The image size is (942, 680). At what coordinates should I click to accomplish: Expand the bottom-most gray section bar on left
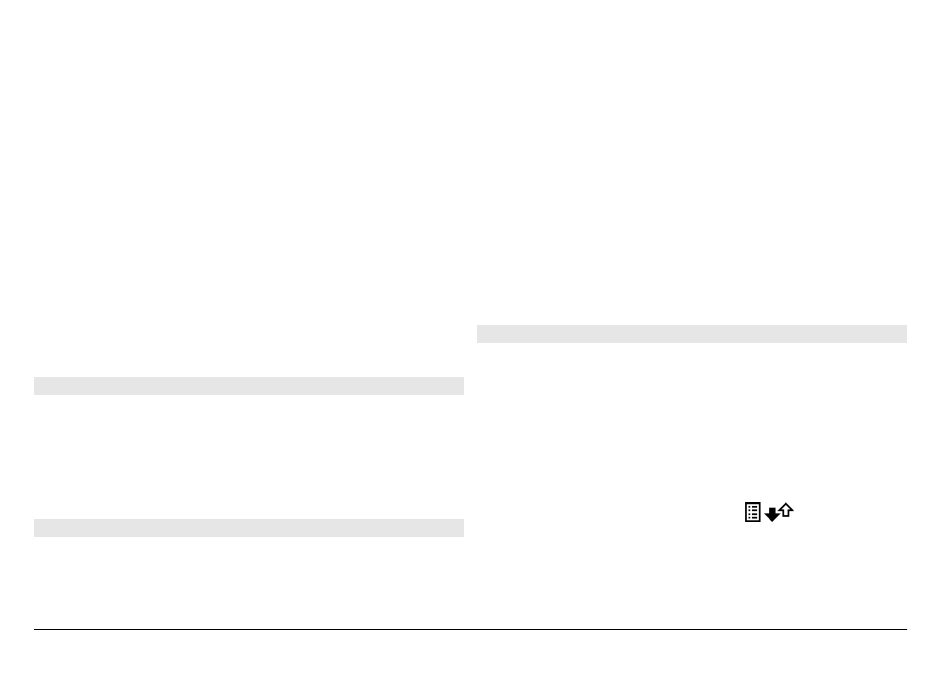click(249, 528)
